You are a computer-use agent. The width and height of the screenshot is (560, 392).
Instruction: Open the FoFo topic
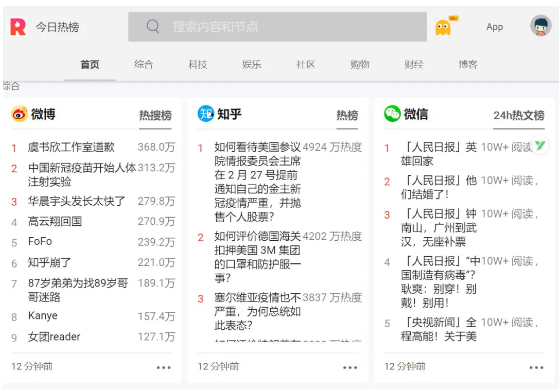click(40, 242)
